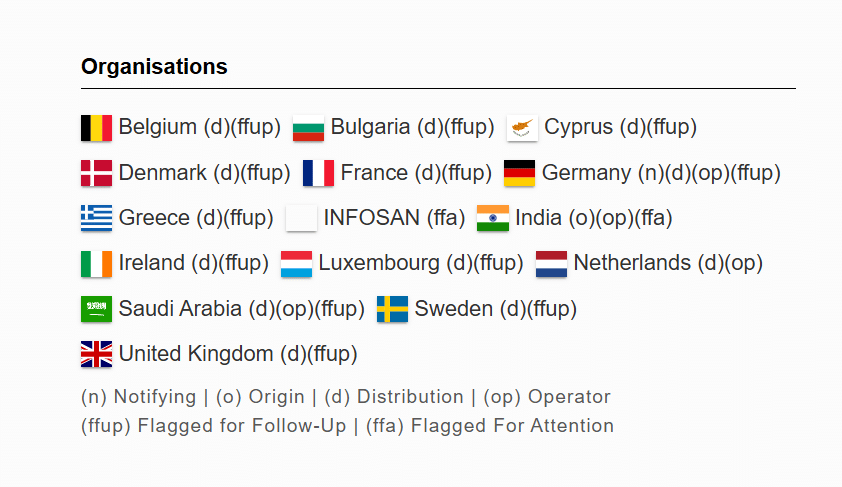
Task: Click the Saudi Arabia flag icon
Action: click(x=97, y=309)
